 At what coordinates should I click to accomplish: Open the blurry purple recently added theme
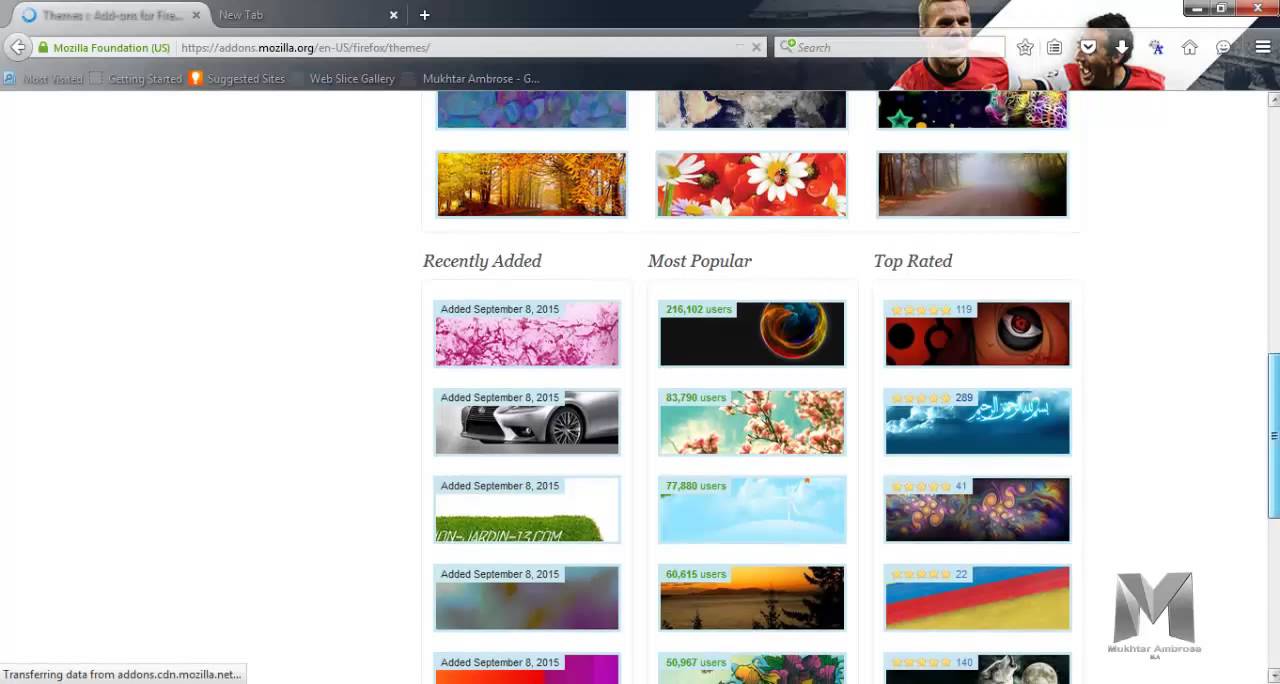coord(527,598)
